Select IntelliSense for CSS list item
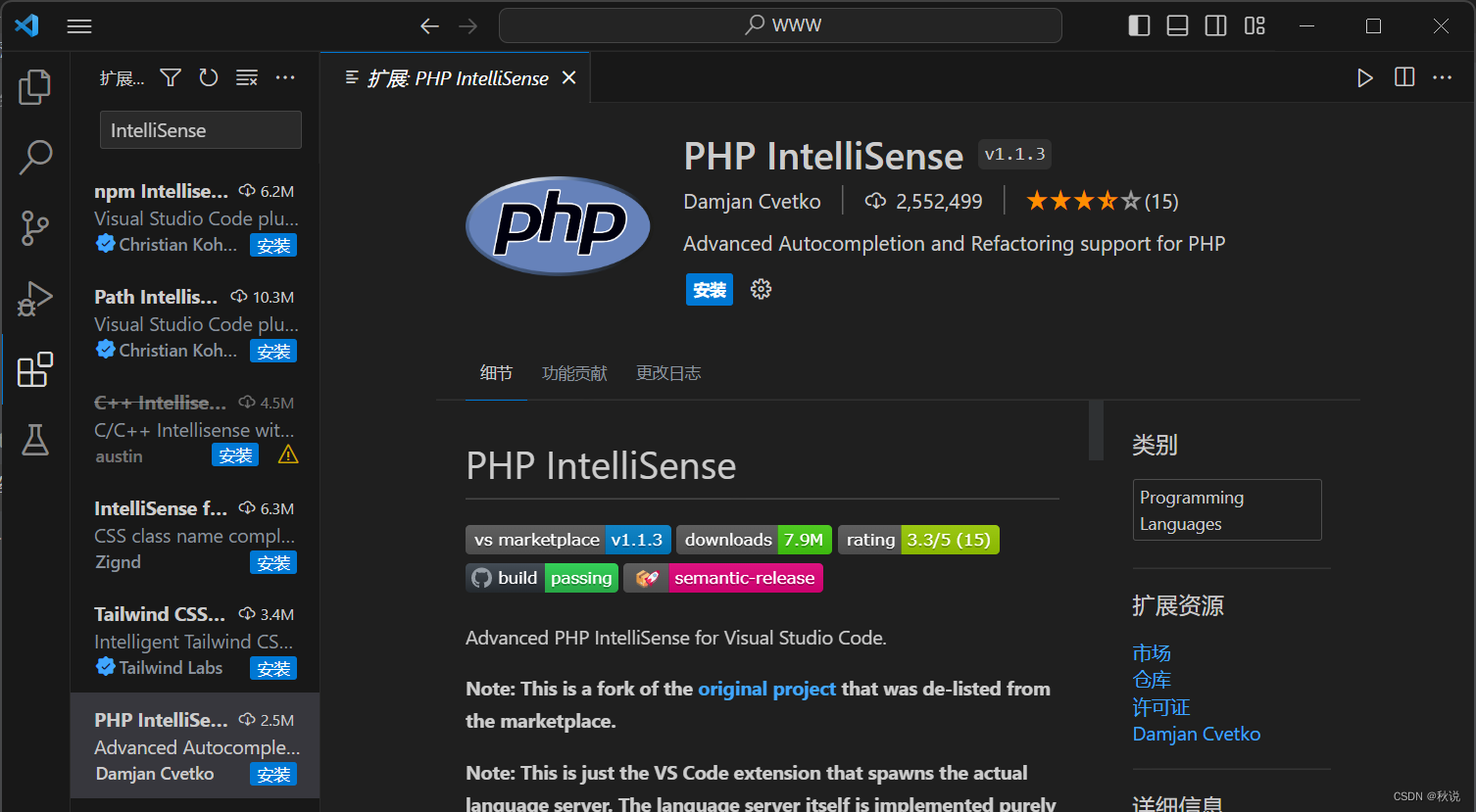This screenshot has width=1476, height=812. [x=195, y=535]
